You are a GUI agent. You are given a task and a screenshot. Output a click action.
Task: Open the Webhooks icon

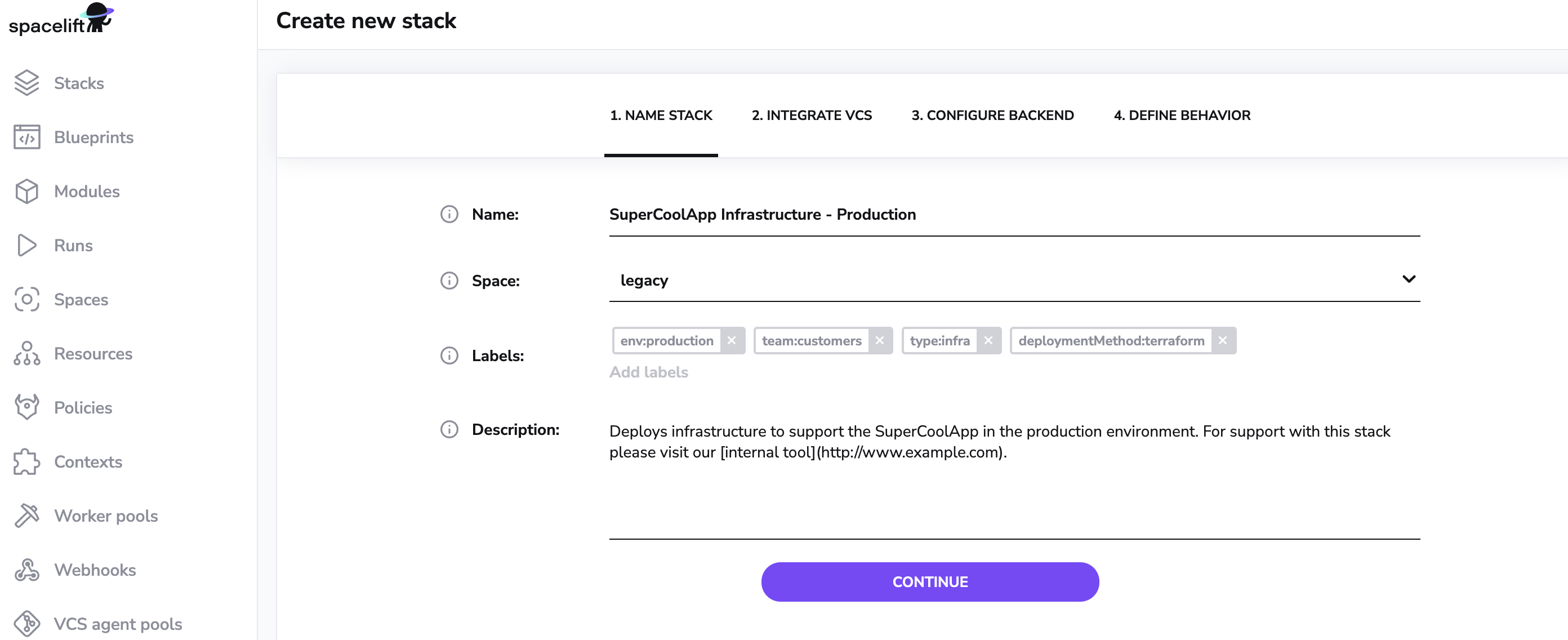[x=27, y=570]
